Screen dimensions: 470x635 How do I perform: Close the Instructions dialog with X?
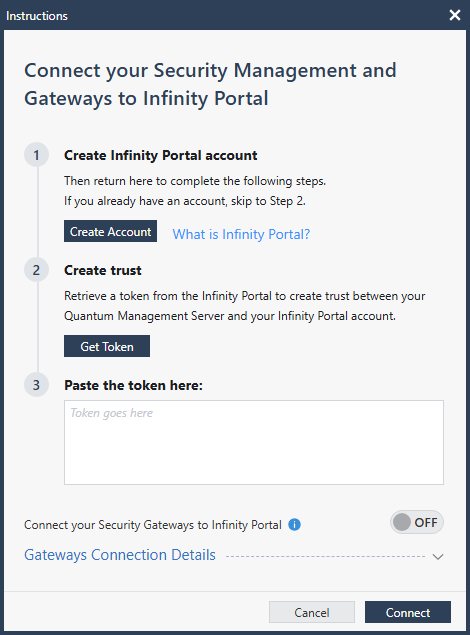455,15
